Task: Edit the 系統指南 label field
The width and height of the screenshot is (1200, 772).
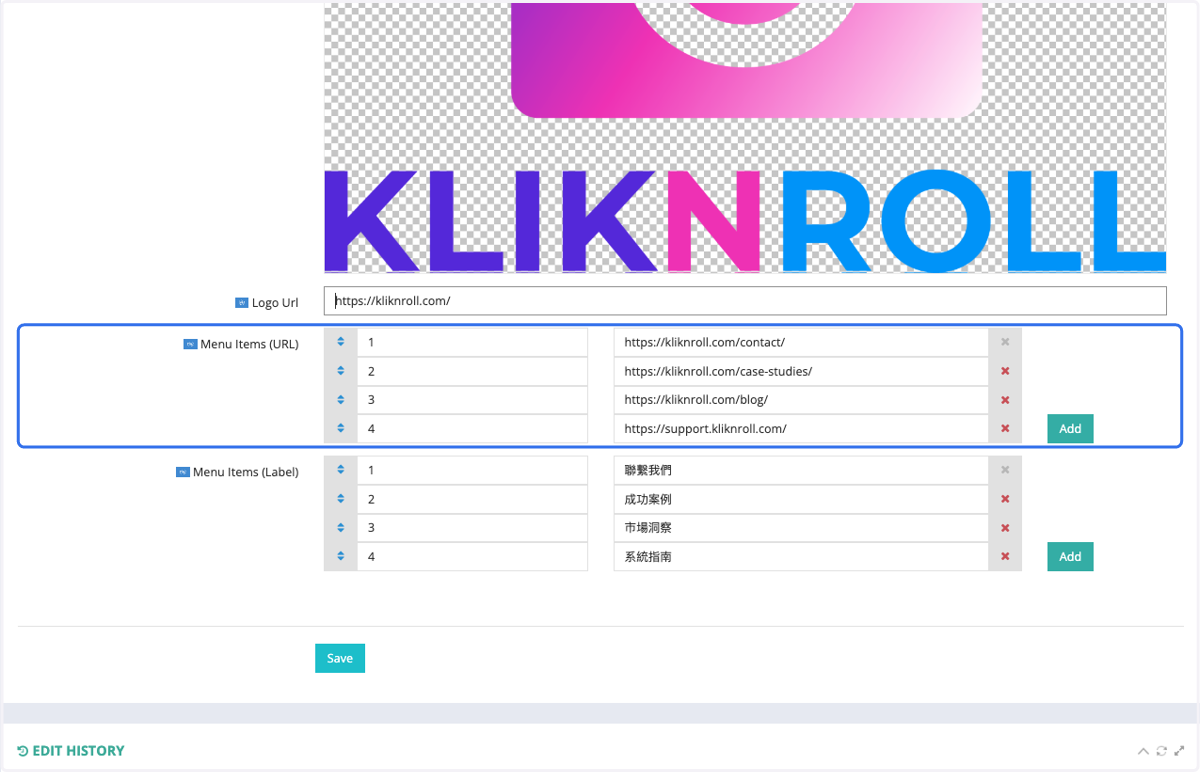Action: 801,556
